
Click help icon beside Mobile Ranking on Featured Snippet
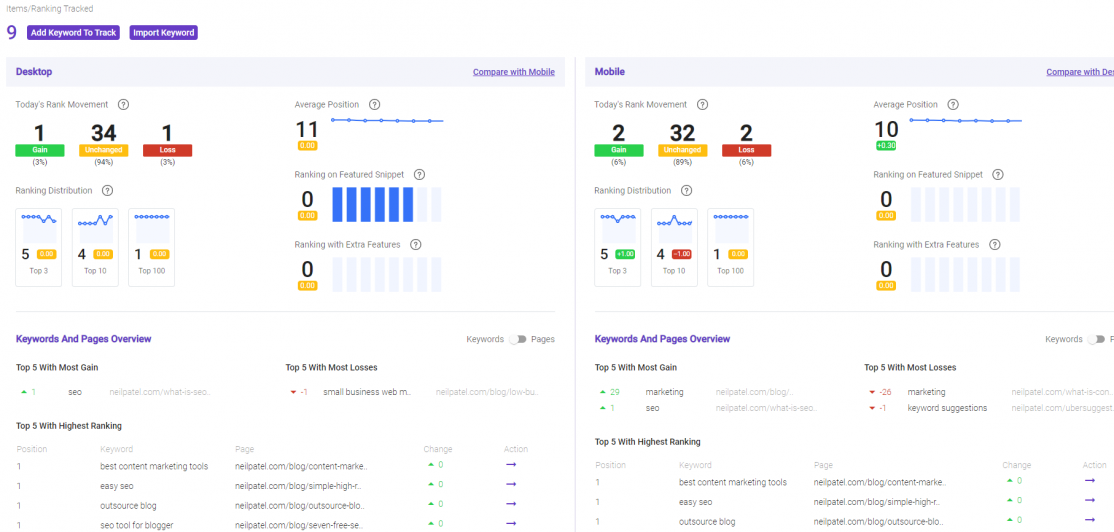[x=998, y=175]
